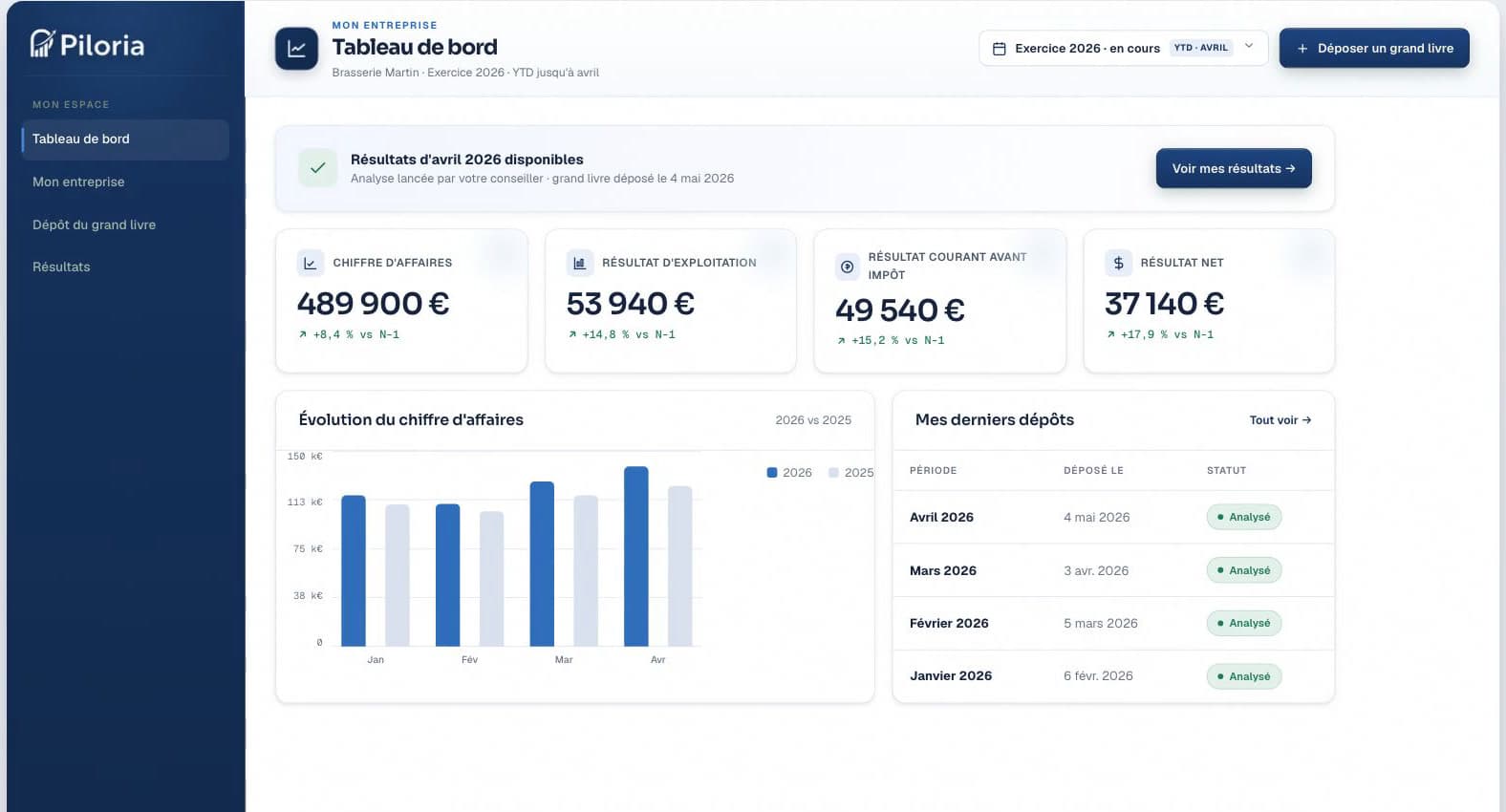Click Analysé status badge for Avril 2026
Image resolution: width=1506 pixels, height=812 pixels.
pos(1244,517)
